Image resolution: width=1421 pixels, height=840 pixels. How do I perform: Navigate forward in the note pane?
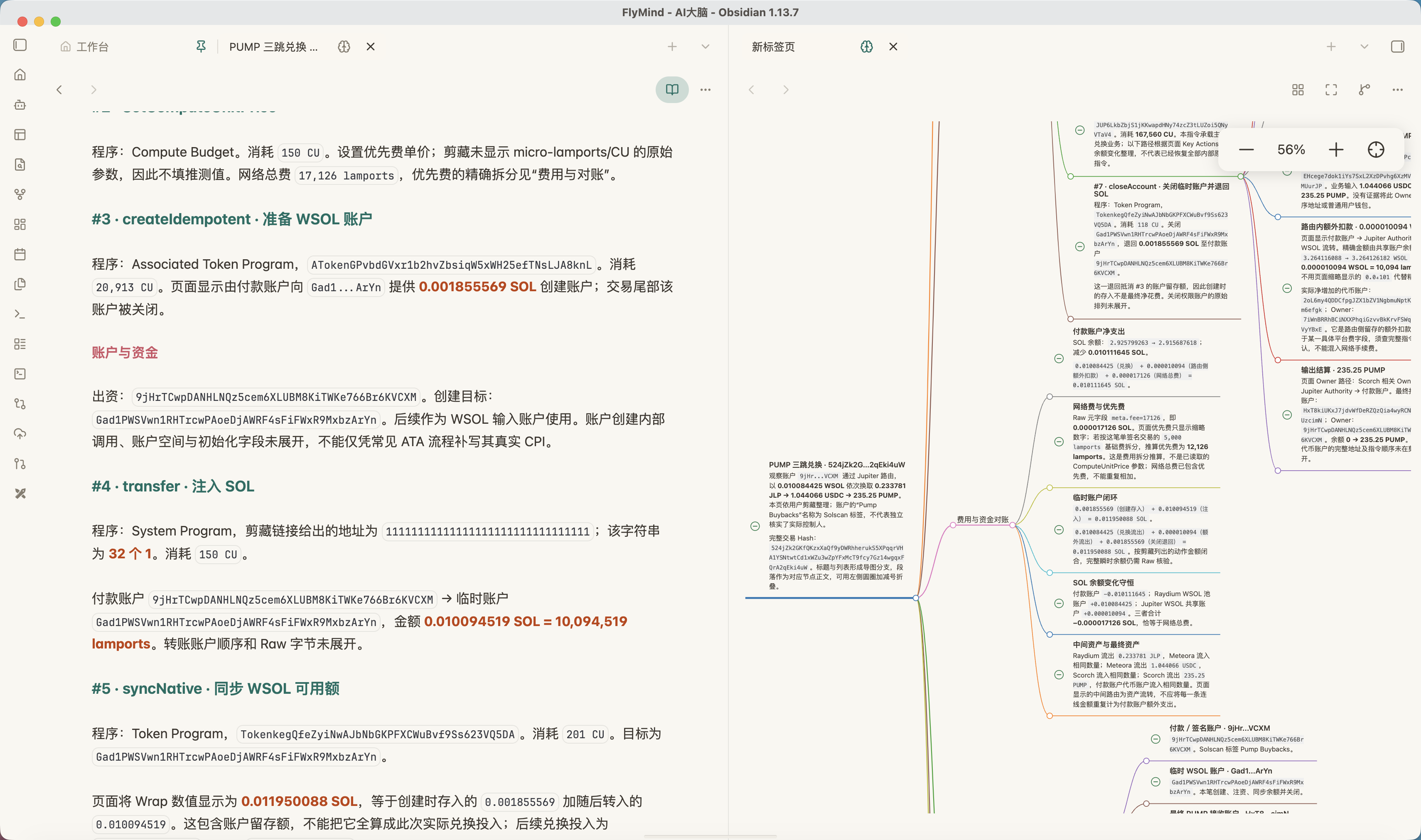pyautogui.click(x=93, y=89)
